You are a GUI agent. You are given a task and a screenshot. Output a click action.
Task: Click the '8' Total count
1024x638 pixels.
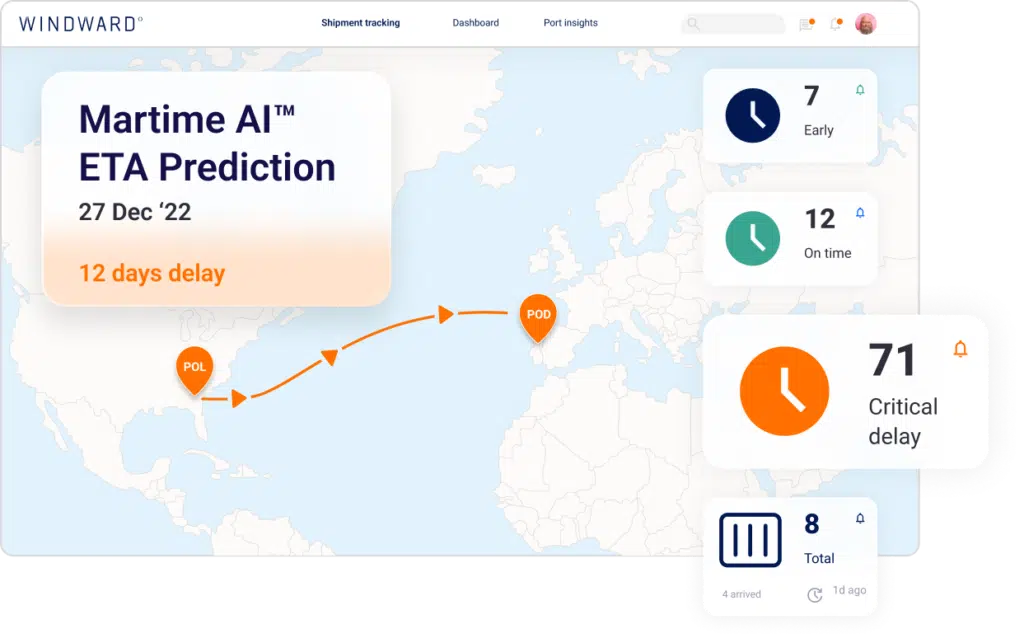click(812, 524)
